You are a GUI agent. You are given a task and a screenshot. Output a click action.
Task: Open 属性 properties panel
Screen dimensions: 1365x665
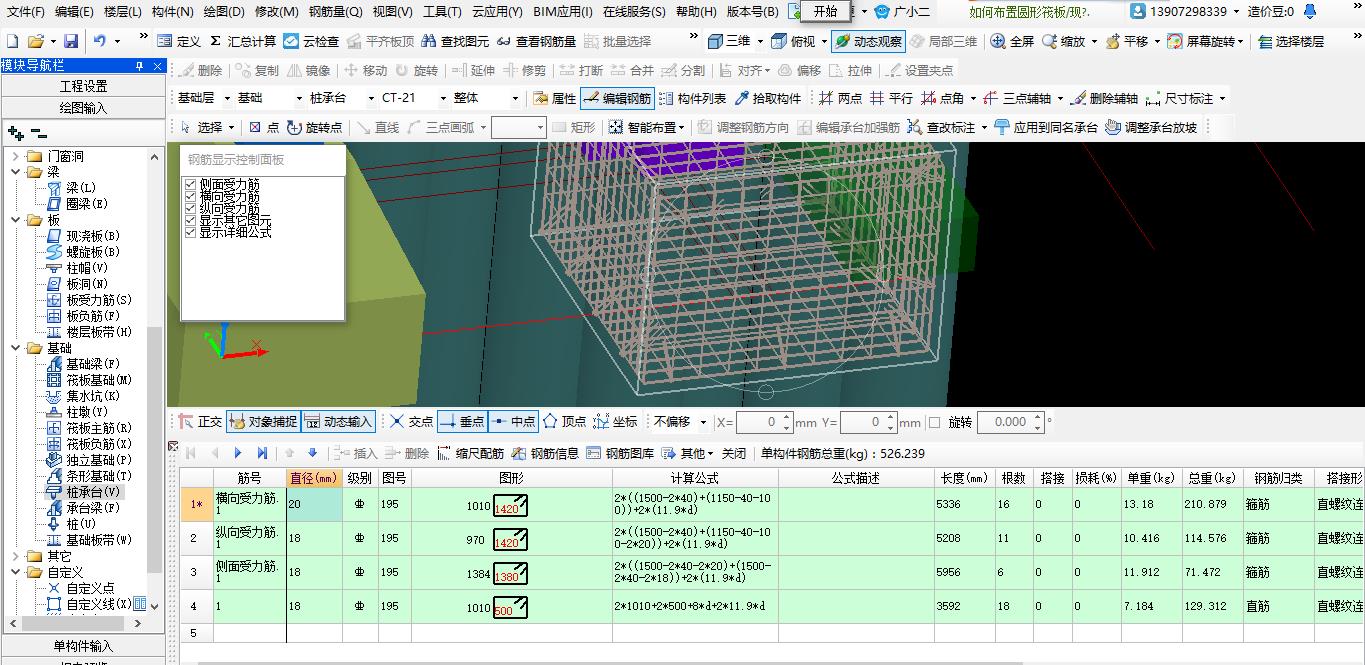click(x=554, y=98)
